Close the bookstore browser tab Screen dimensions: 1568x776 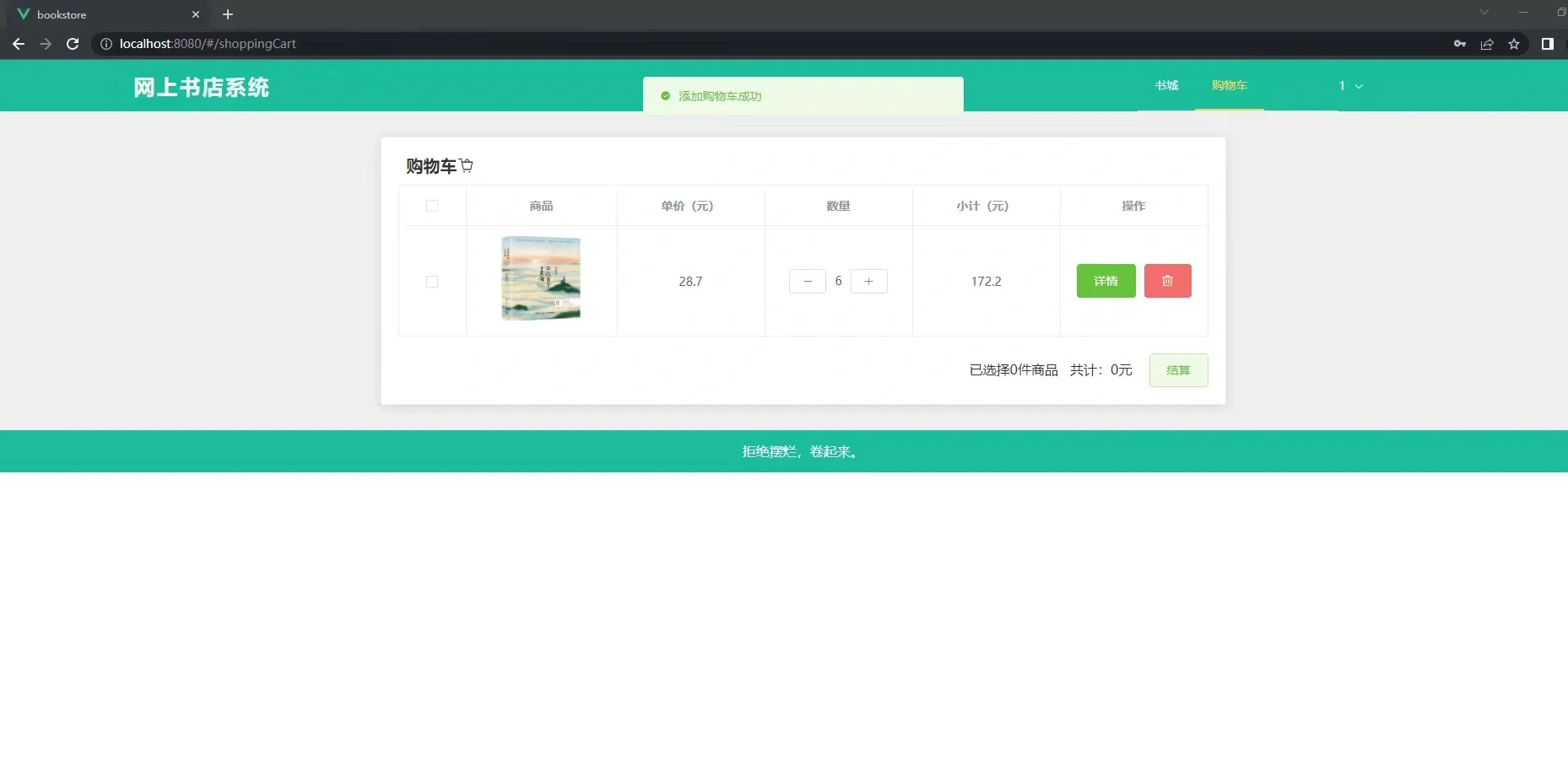196,14
